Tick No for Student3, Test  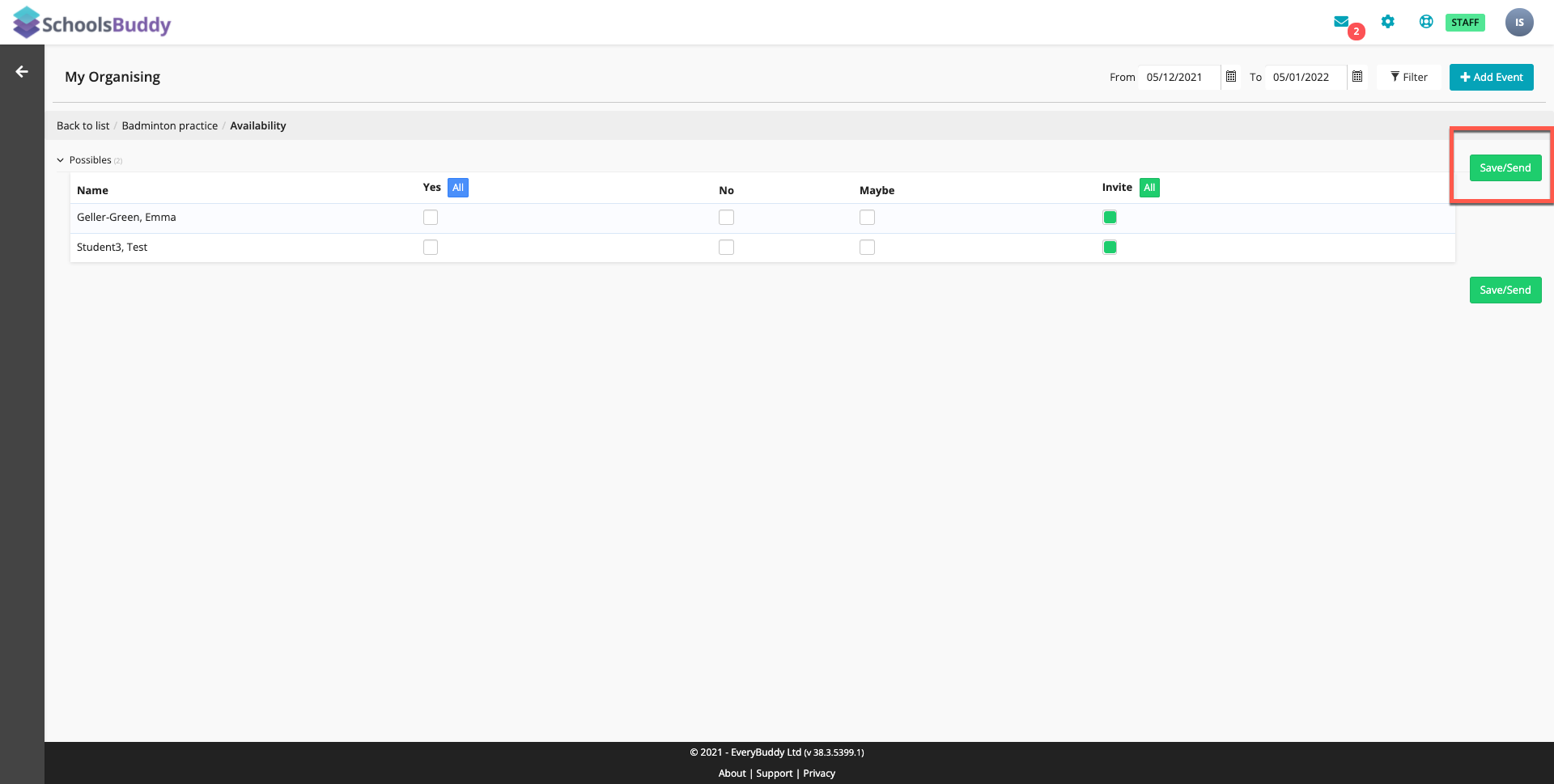click(x=726, y=248)
